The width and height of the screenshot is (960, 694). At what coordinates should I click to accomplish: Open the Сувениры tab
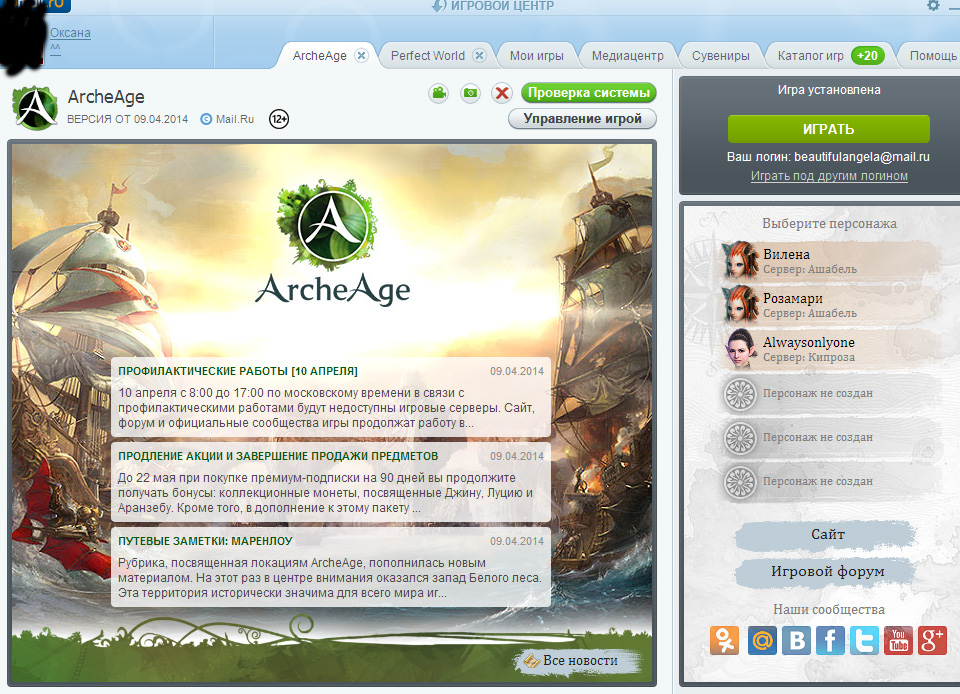[x=721, y=56]
